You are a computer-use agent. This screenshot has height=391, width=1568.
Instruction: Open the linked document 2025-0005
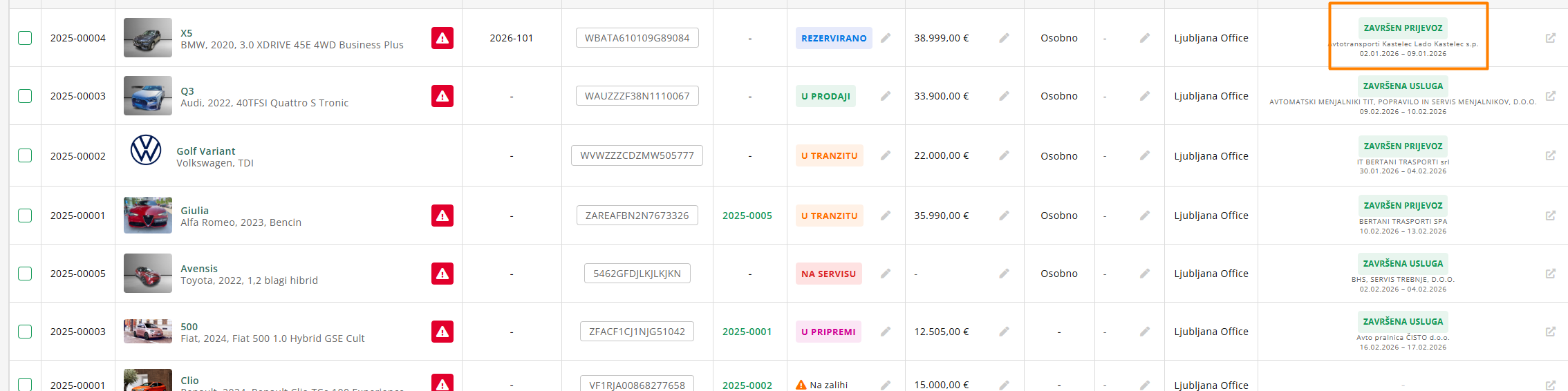coord(747,216)
